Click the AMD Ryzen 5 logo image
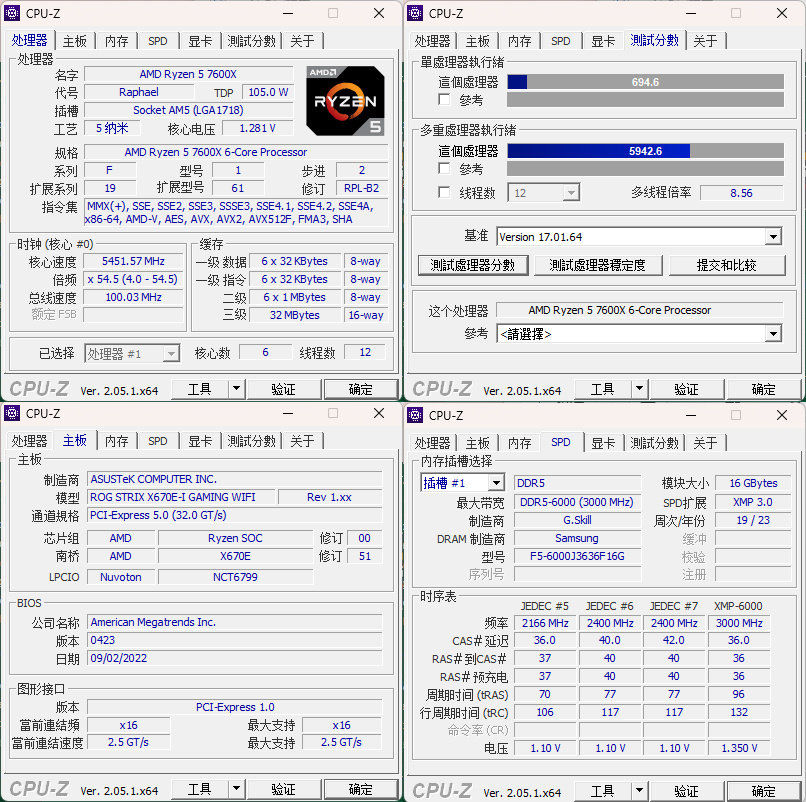This screenshot has width=806, height=802. pyautogui.click(x=345, y=101)
